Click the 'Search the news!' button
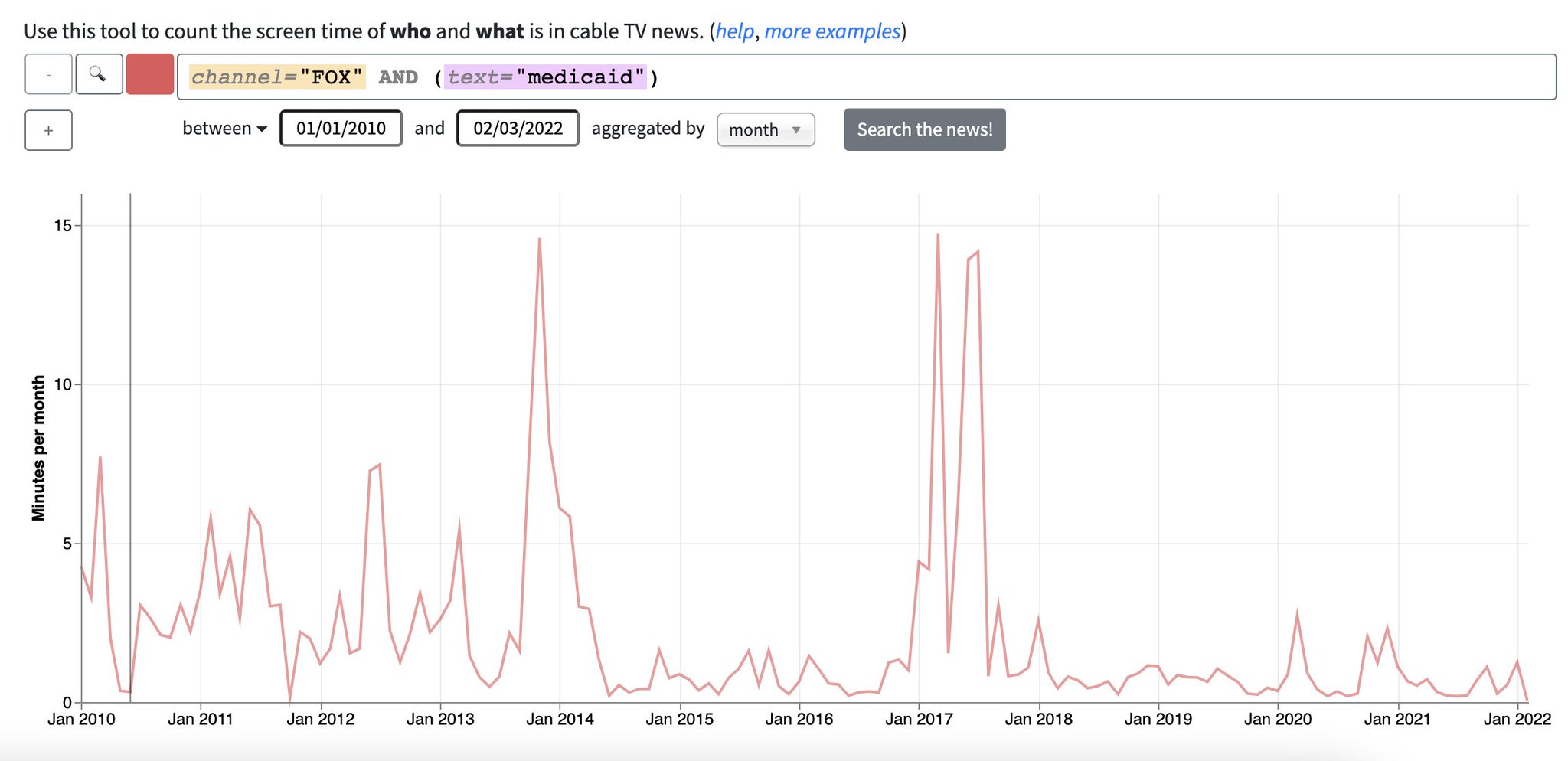 click(x=925, y=129)
